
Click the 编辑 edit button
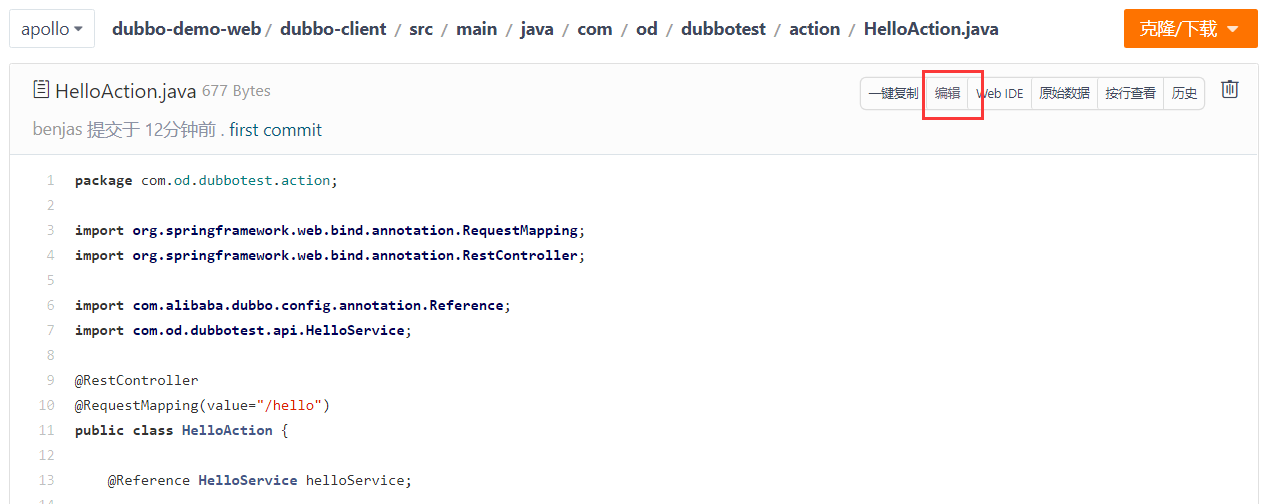(x=947, y=93)
